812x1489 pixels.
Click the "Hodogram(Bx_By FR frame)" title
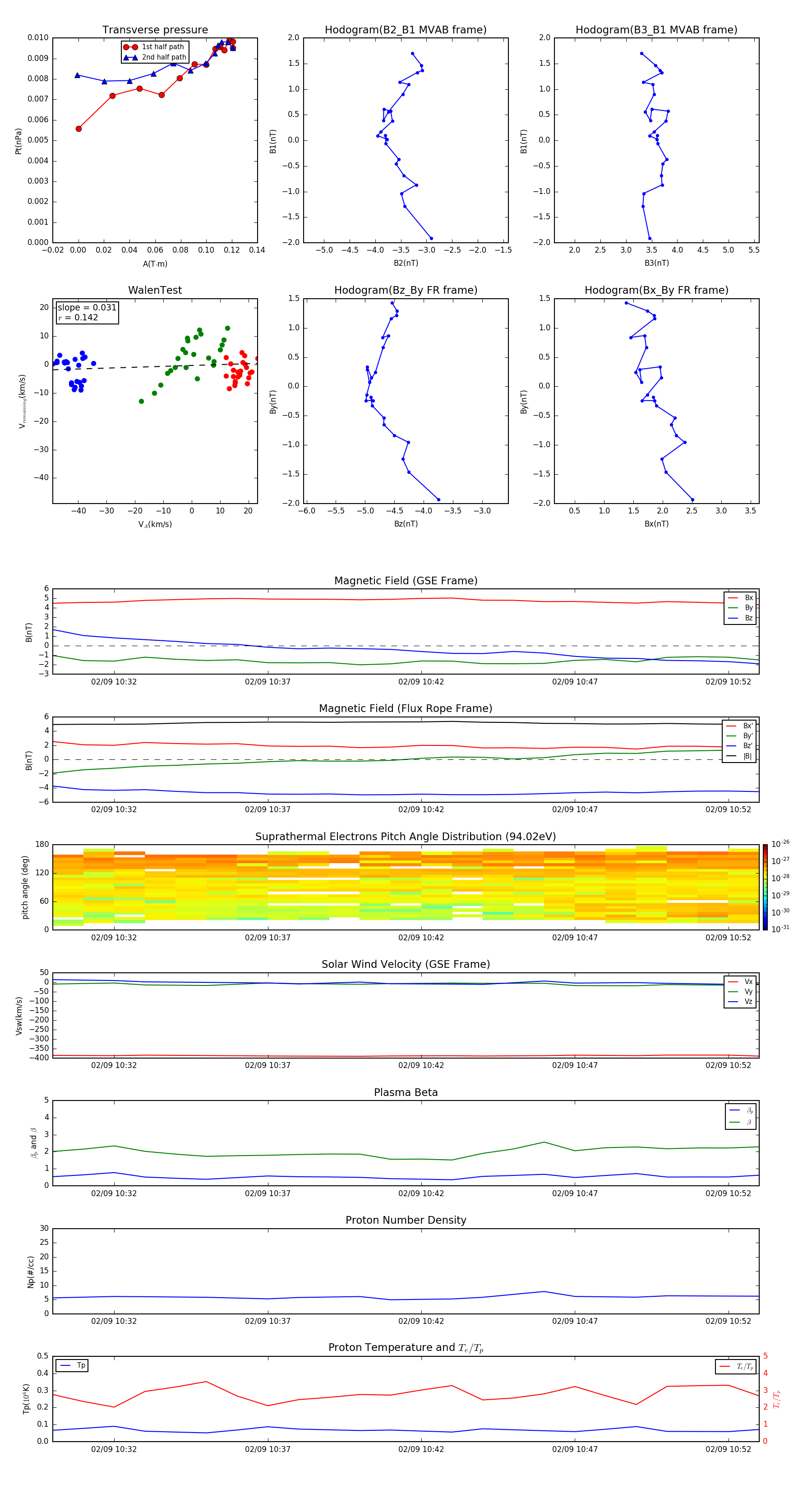pos(656,290)
